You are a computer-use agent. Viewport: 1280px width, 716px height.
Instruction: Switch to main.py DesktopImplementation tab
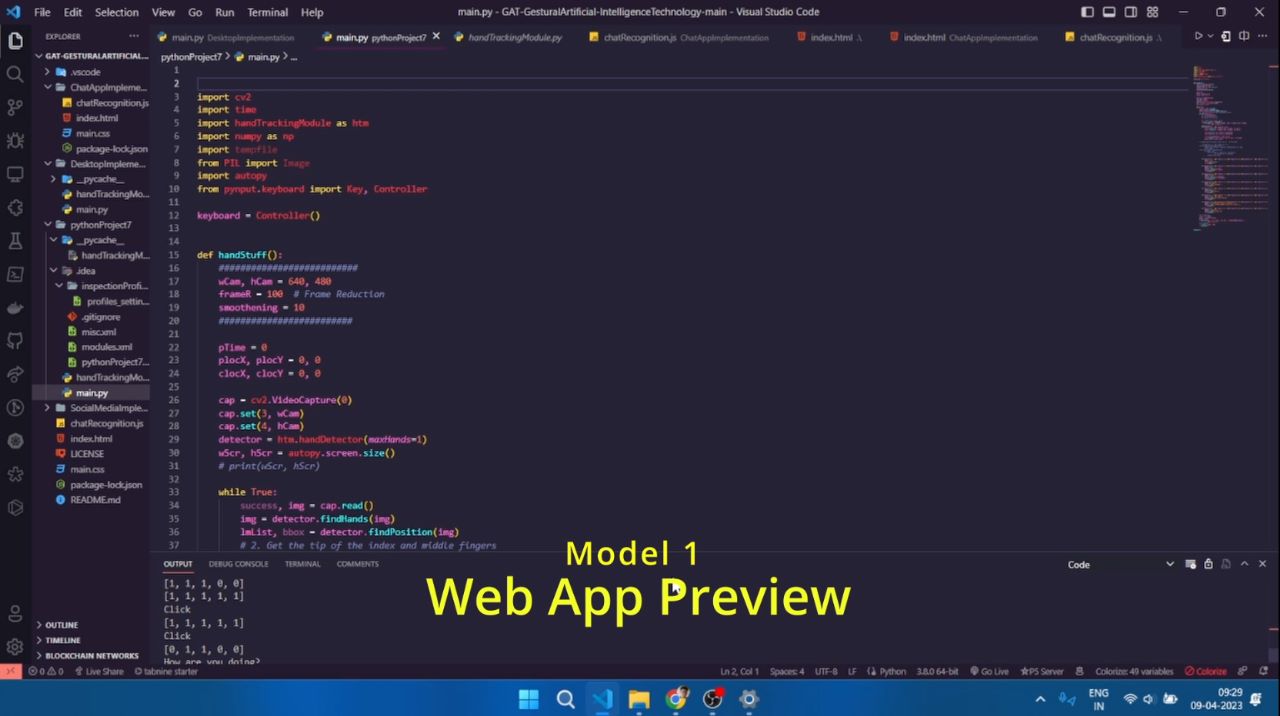pos(232,37)
